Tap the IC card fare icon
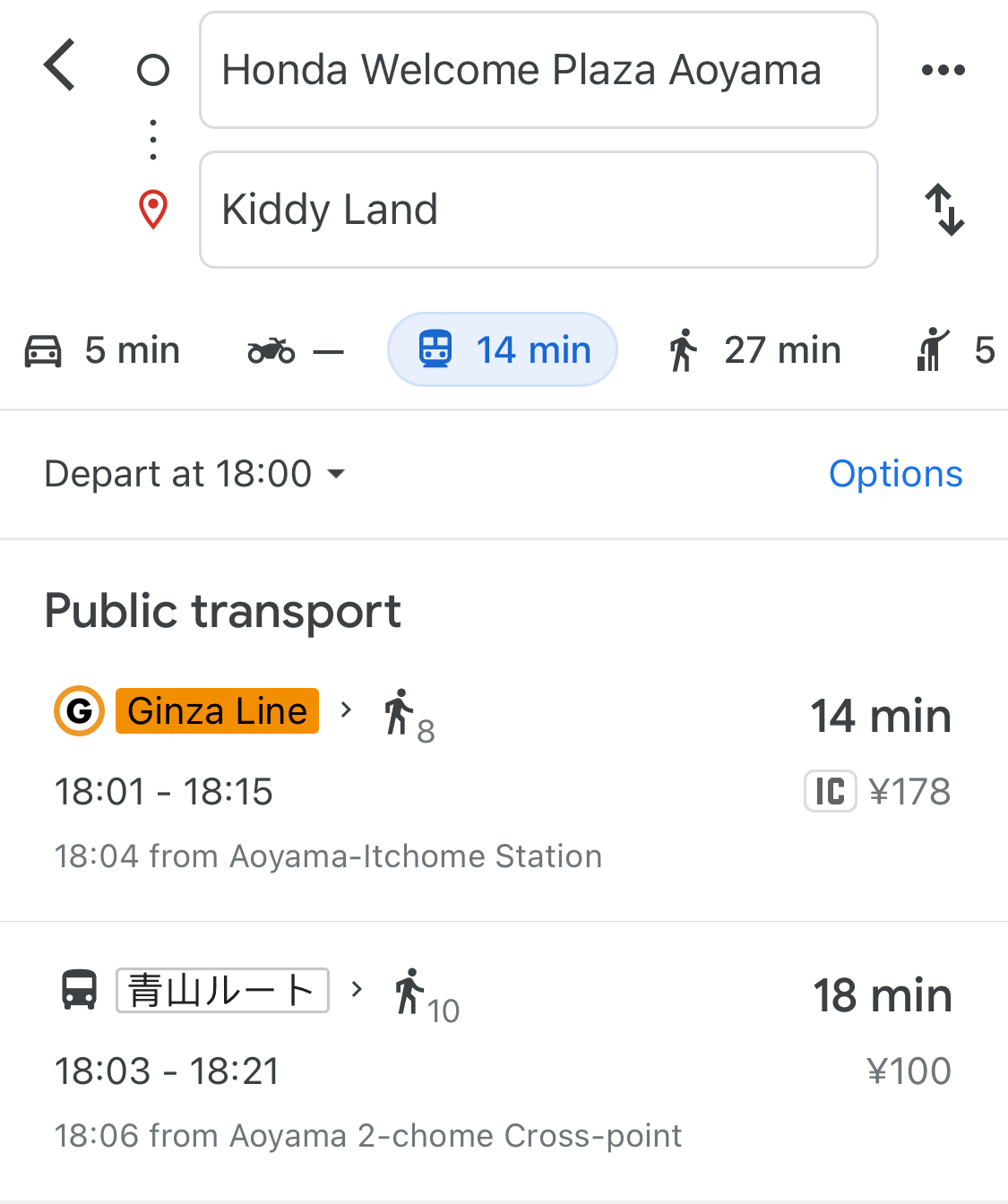Image resolution: width=1008 pixels, height=1204 pixels. pyautogui.click(x=831, y=791)
